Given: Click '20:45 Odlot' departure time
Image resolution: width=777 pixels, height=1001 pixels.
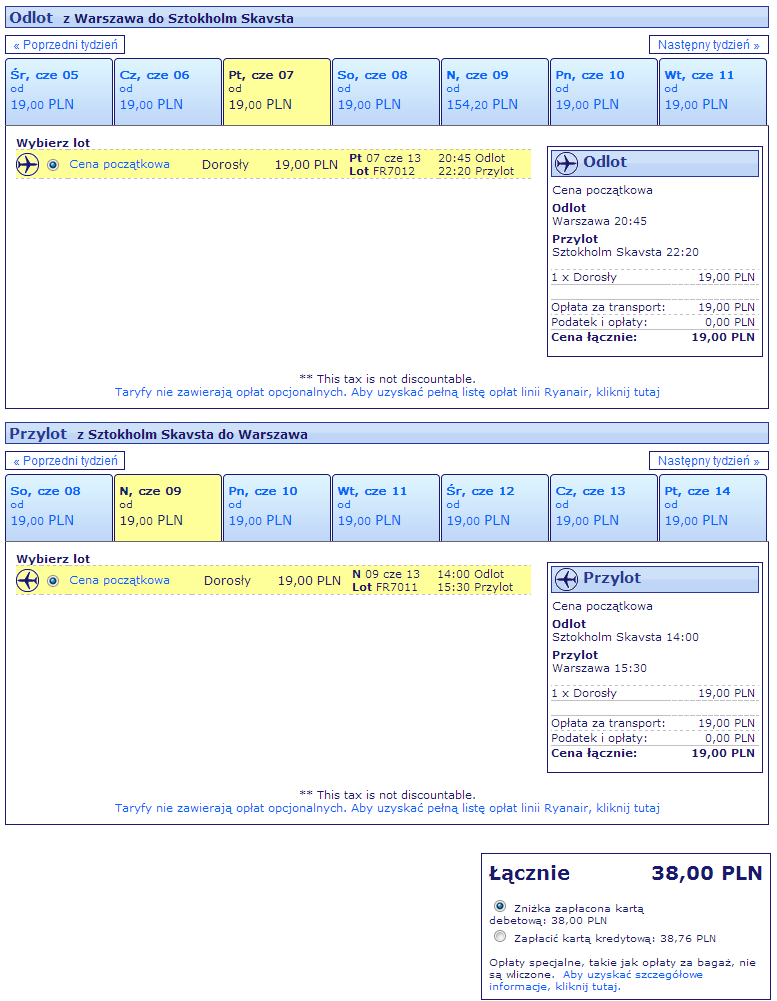Looking at the screenshot, I should 471,158.
